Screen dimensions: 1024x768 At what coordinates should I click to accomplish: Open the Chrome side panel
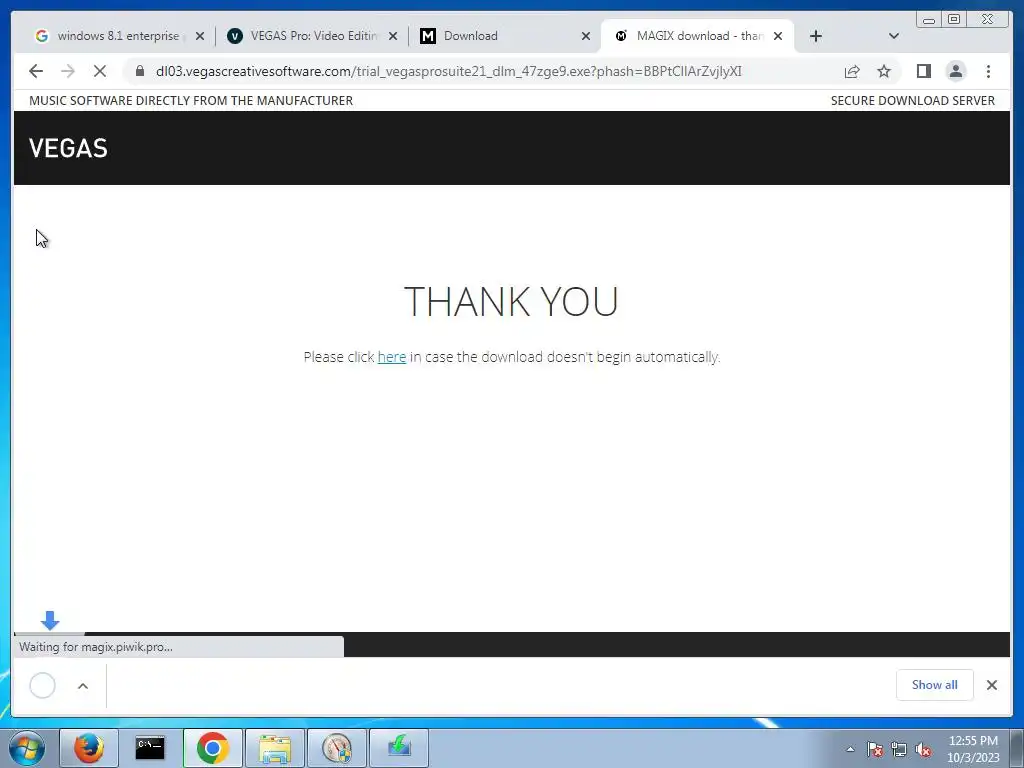tap(923, 71)
